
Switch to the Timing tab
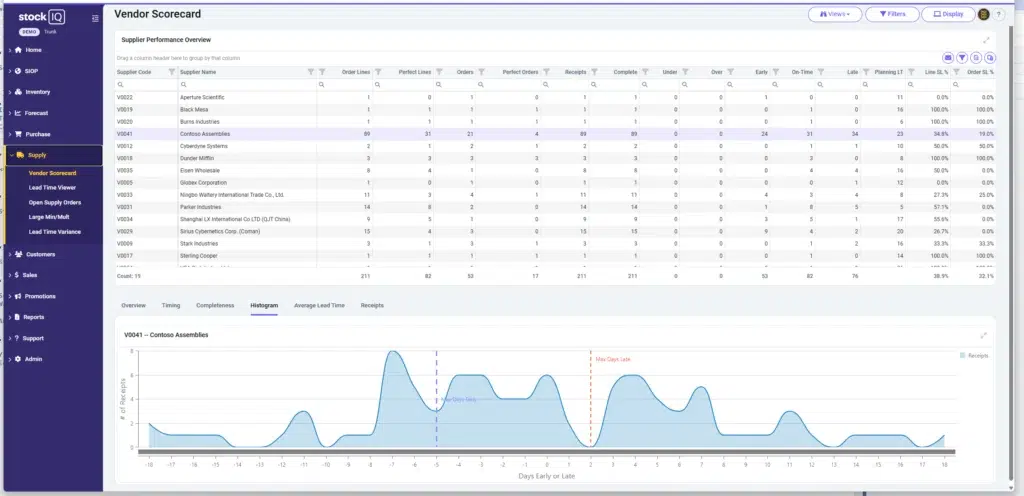click(x=170, y=305)
